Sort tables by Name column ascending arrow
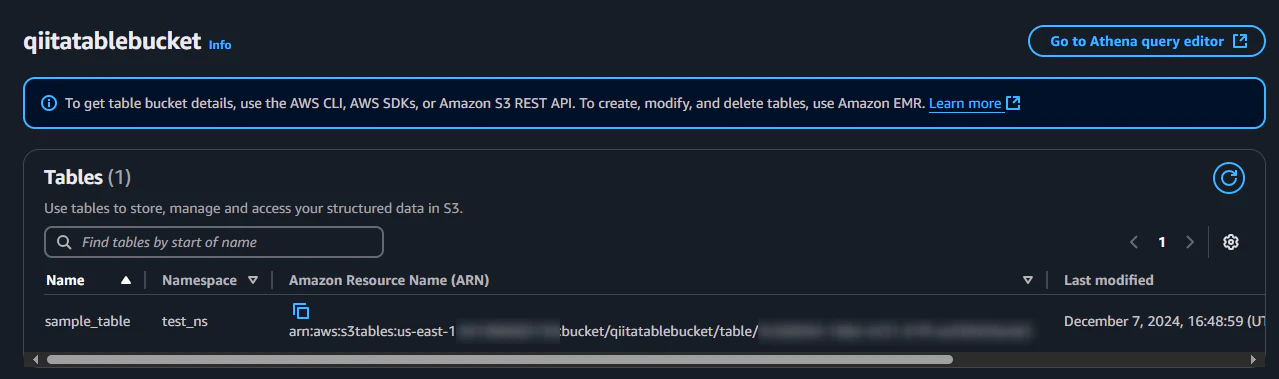The width and height of the screenshot is (1279, 379). pyautogui.click(x=126, y=281)
